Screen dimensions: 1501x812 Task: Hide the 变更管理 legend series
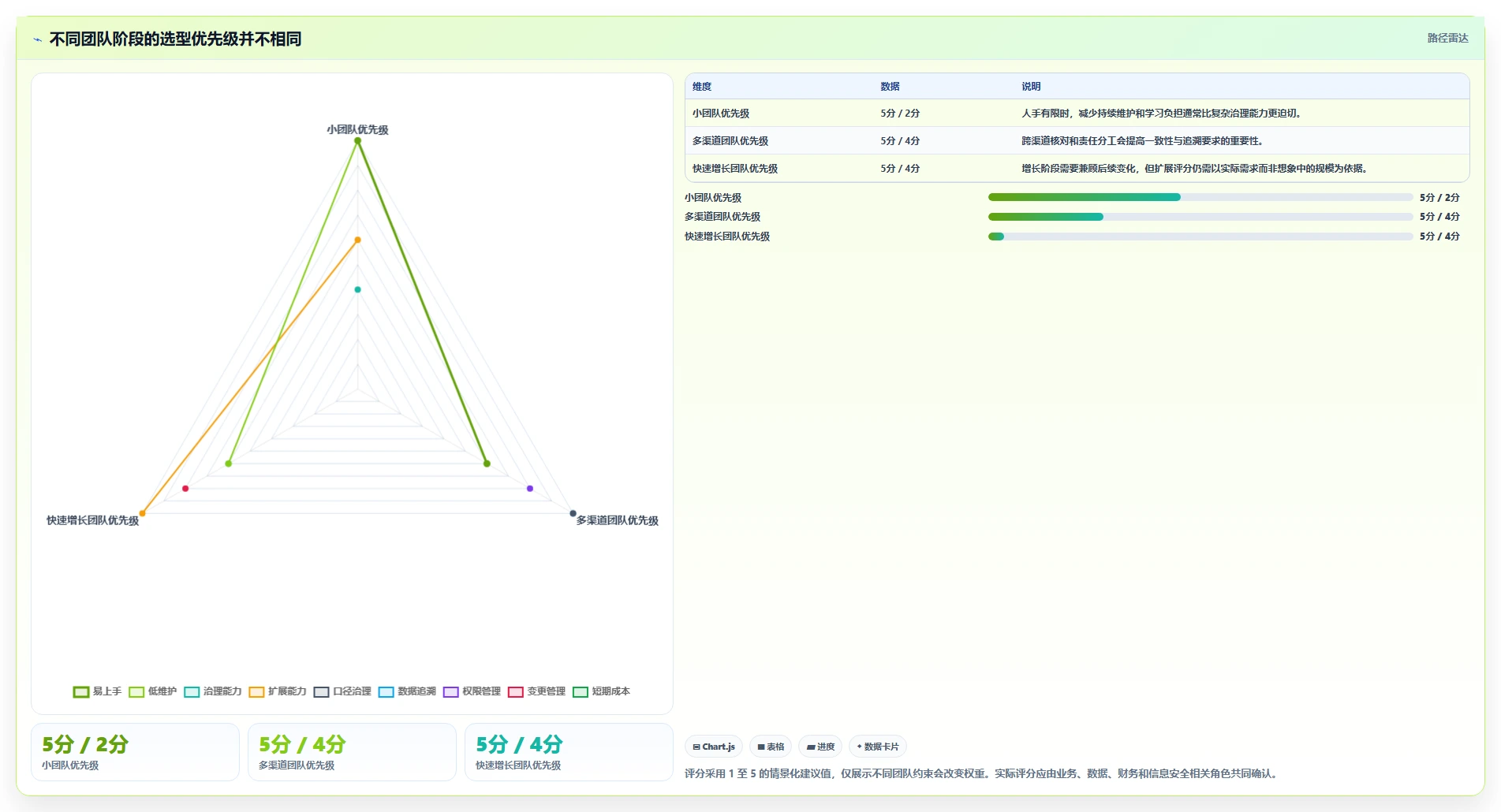click(536, 691)
